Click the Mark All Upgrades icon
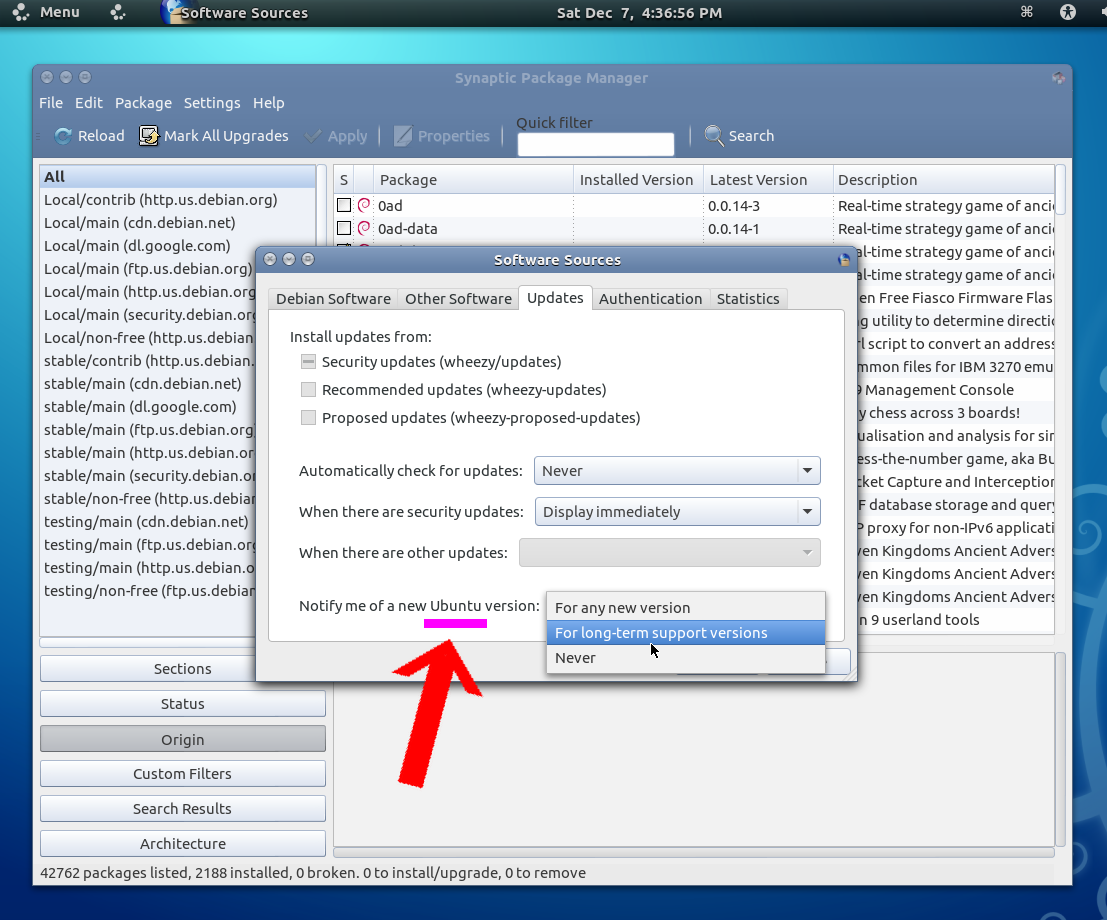1107x920 pixels. pyautogui.click(x=148, y=136)
